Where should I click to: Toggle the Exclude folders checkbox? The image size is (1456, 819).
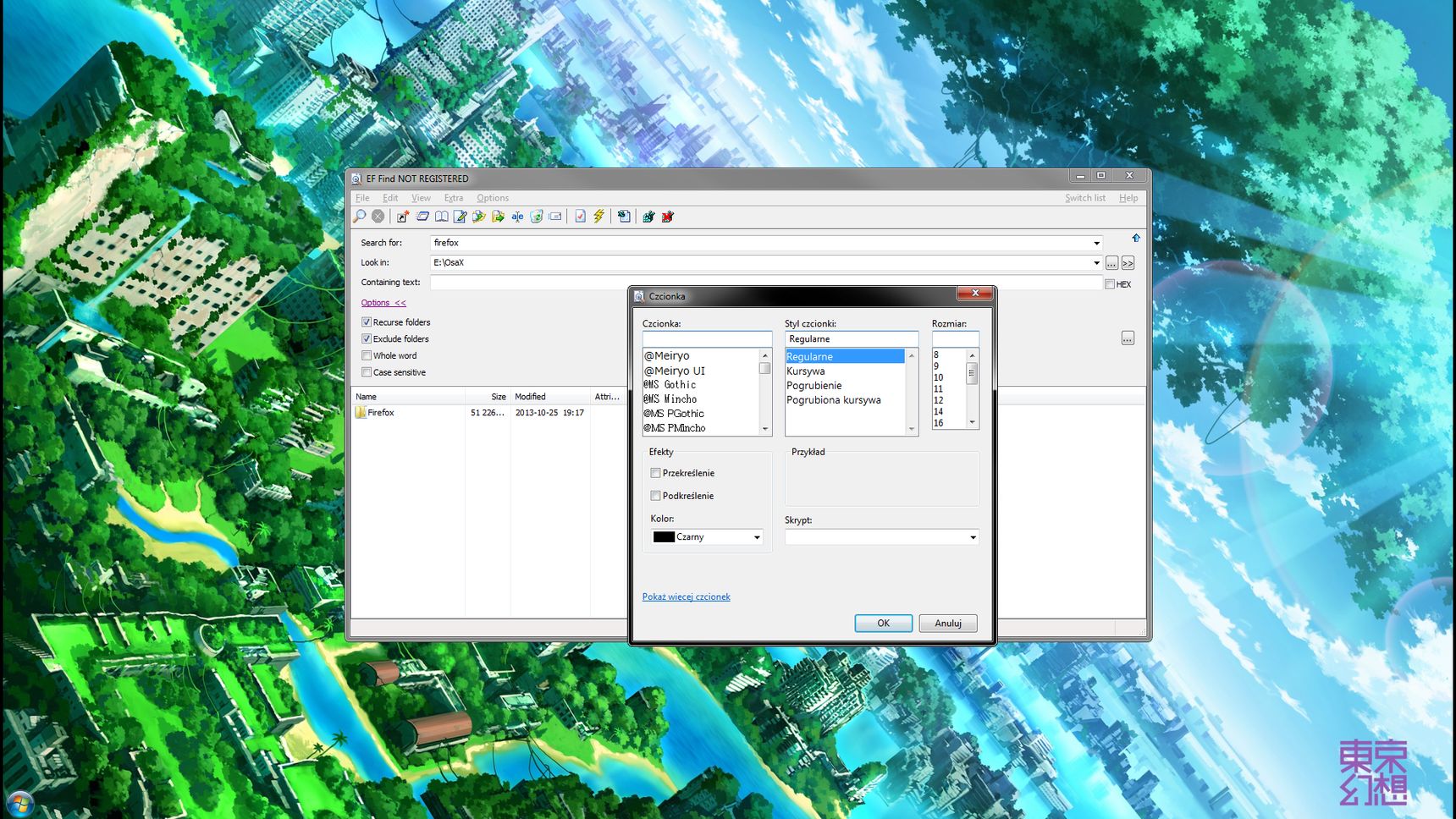(x=367, y=339)
